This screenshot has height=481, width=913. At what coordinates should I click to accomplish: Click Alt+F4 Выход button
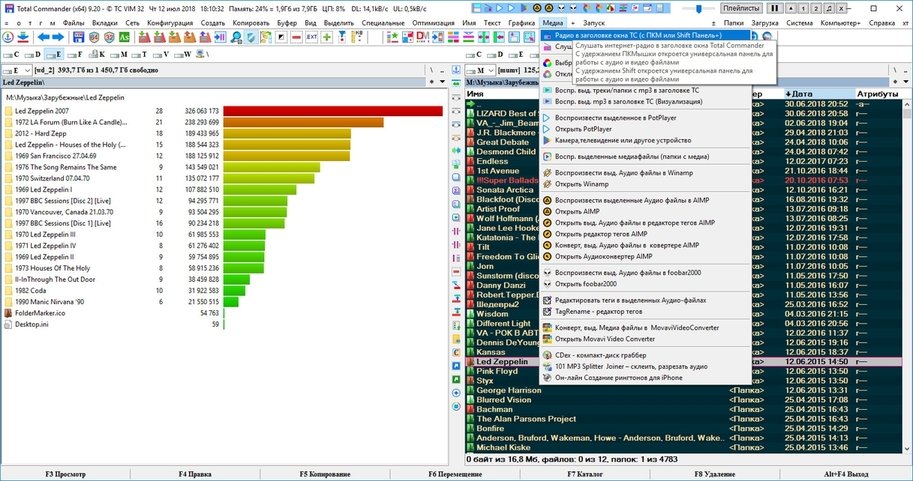pos(845,474)
